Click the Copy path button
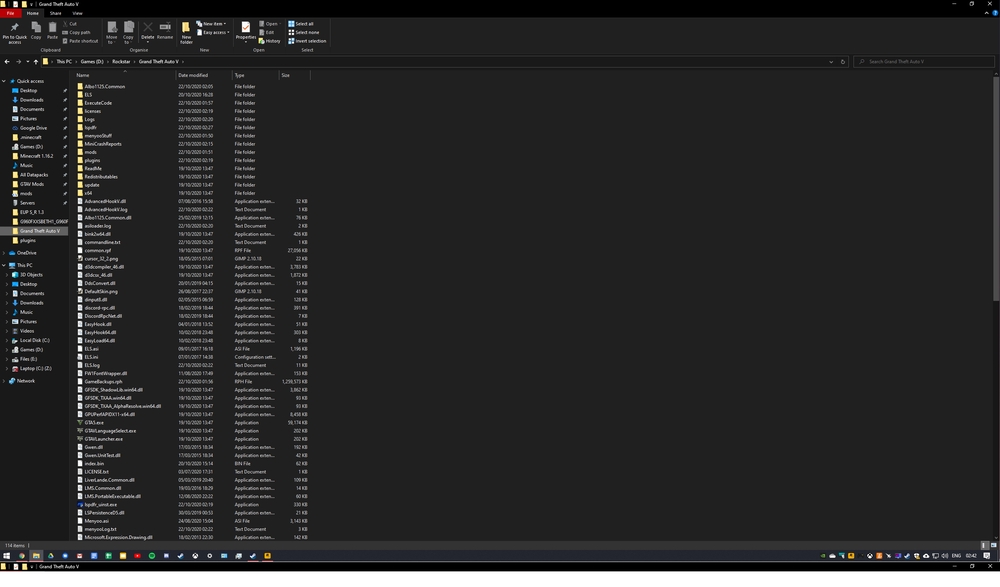The width and height of the screenshot is (1000, 587). (77, 33)
